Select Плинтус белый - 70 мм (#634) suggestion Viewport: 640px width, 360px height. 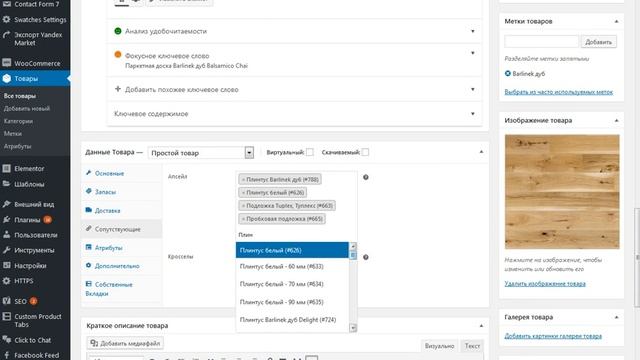[292, 284]
